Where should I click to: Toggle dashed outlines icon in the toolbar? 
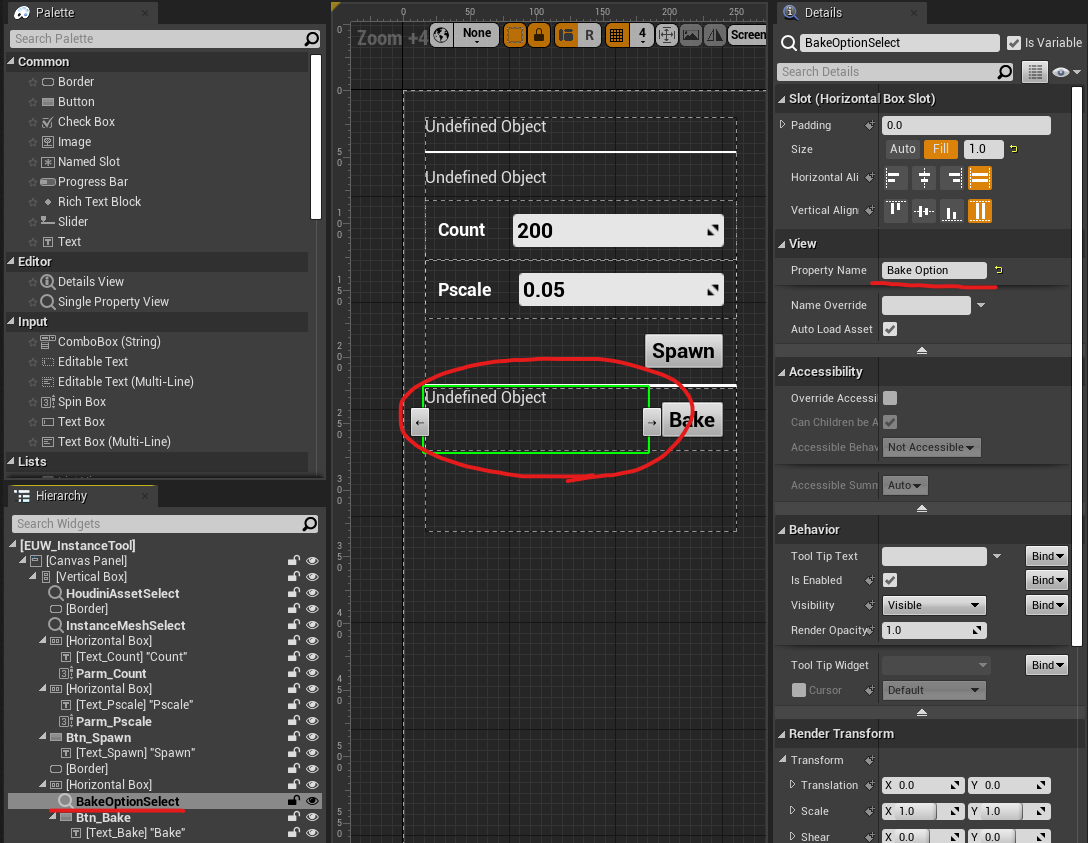pyautogui.click(x=514, y=34)
